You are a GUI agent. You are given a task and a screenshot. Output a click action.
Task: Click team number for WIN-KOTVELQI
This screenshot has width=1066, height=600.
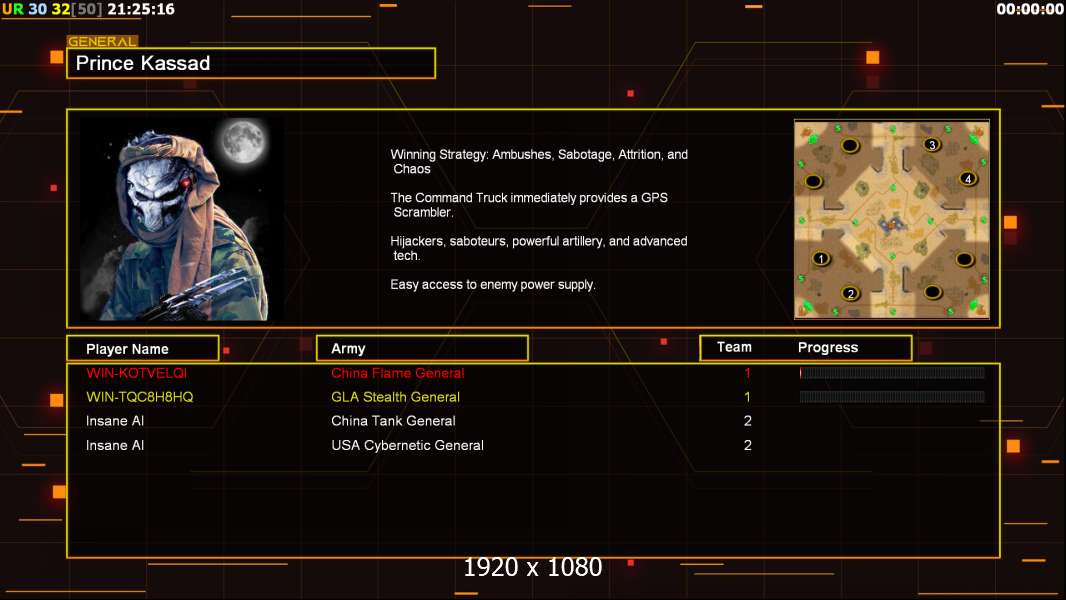pos(747,373)
